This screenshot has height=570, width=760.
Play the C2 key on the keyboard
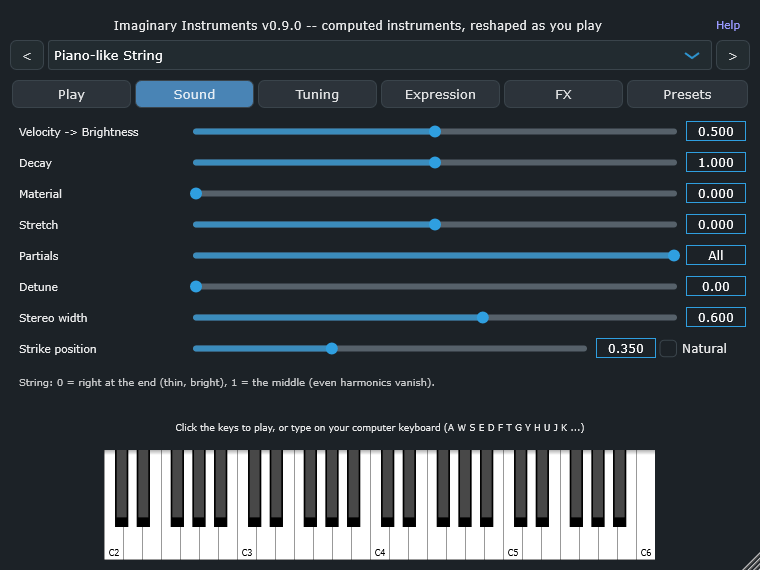click(114, 543)
